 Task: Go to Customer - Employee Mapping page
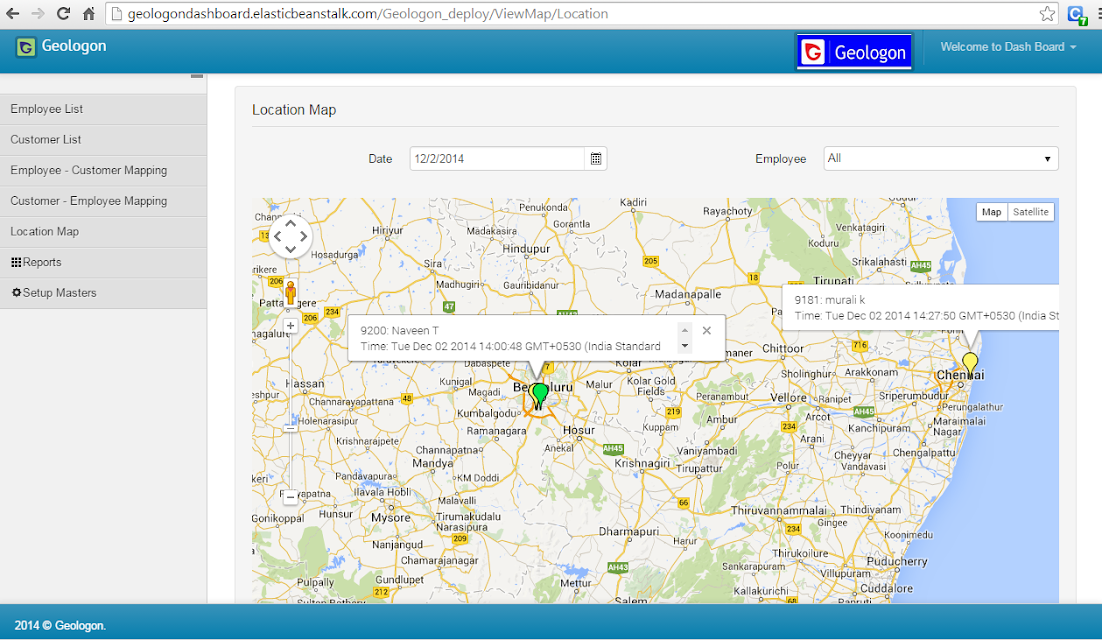103,201
